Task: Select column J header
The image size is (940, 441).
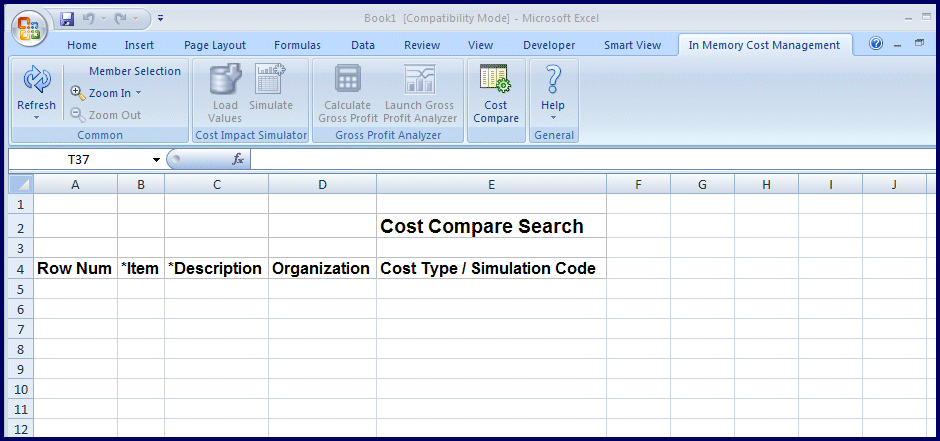Action: coord(894,185)
